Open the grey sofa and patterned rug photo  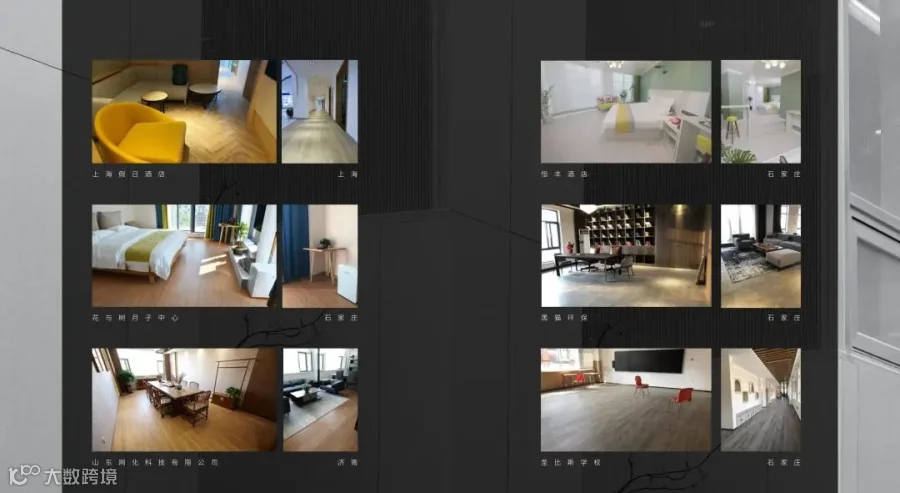(761, 255)
